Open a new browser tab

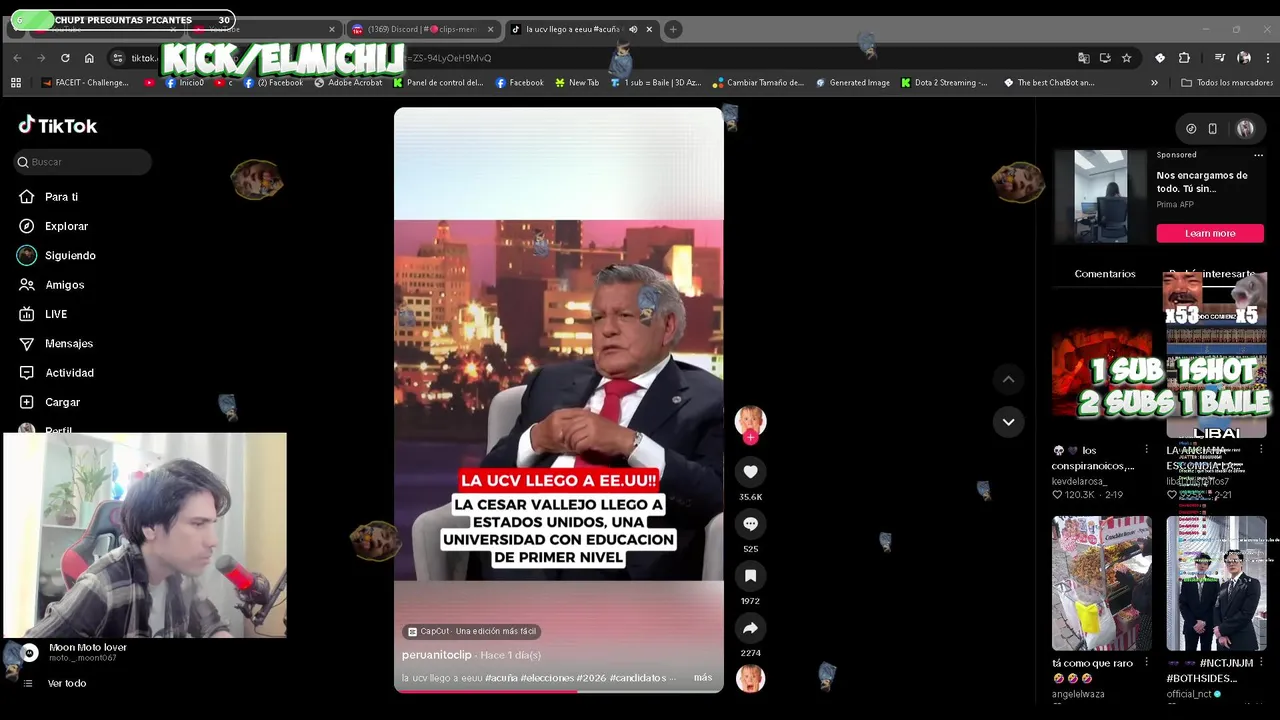[673, 29]
